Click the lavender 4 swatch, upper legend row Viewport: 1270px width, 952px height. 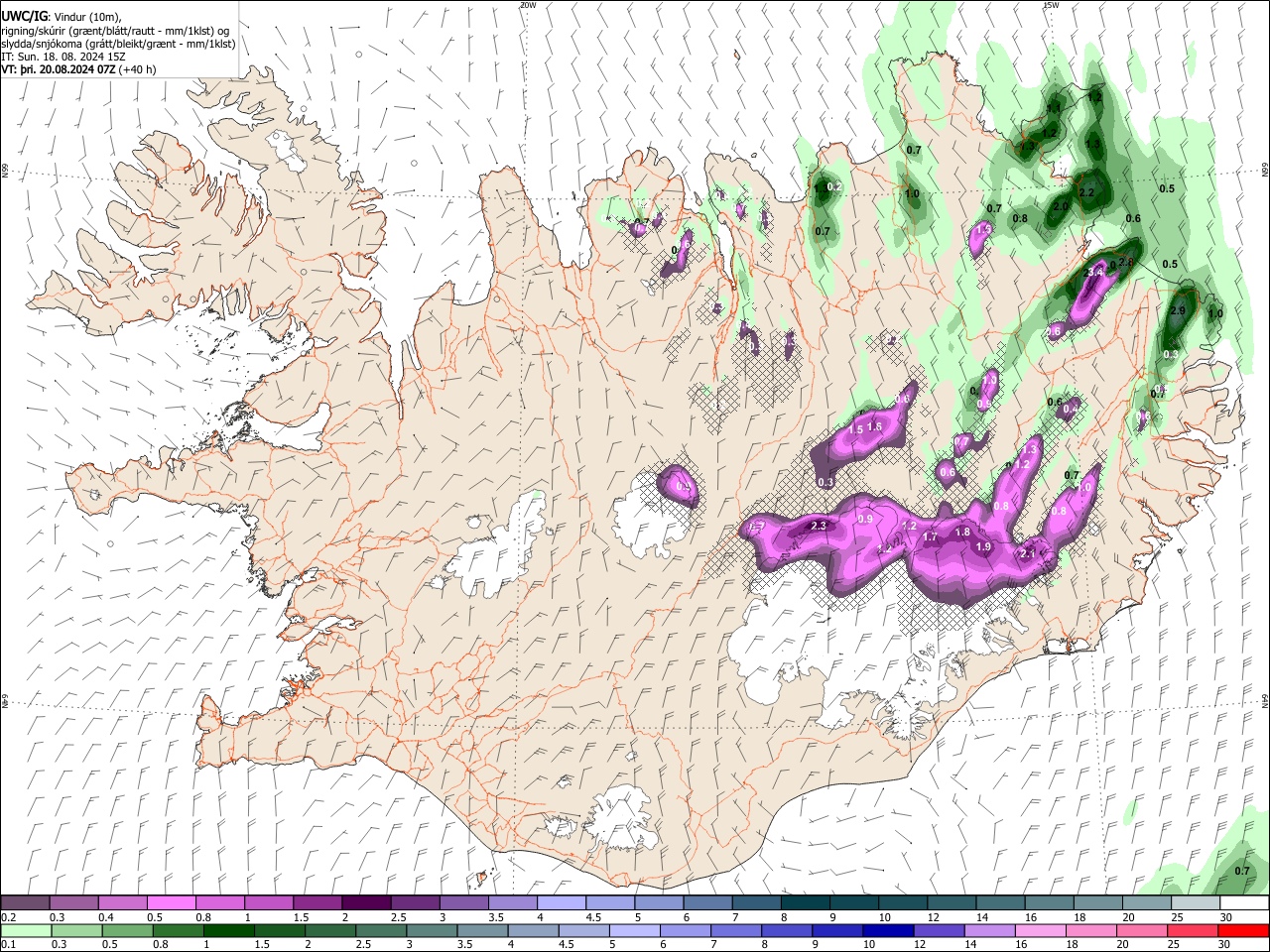[x=562, y=902]
